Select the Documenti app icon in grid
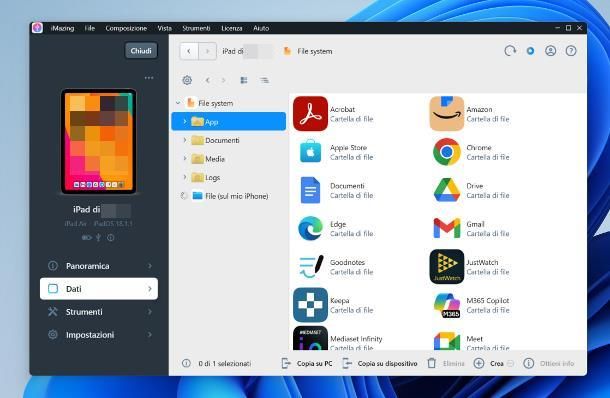This screenshot has height=398, width=610. point(310,190)
